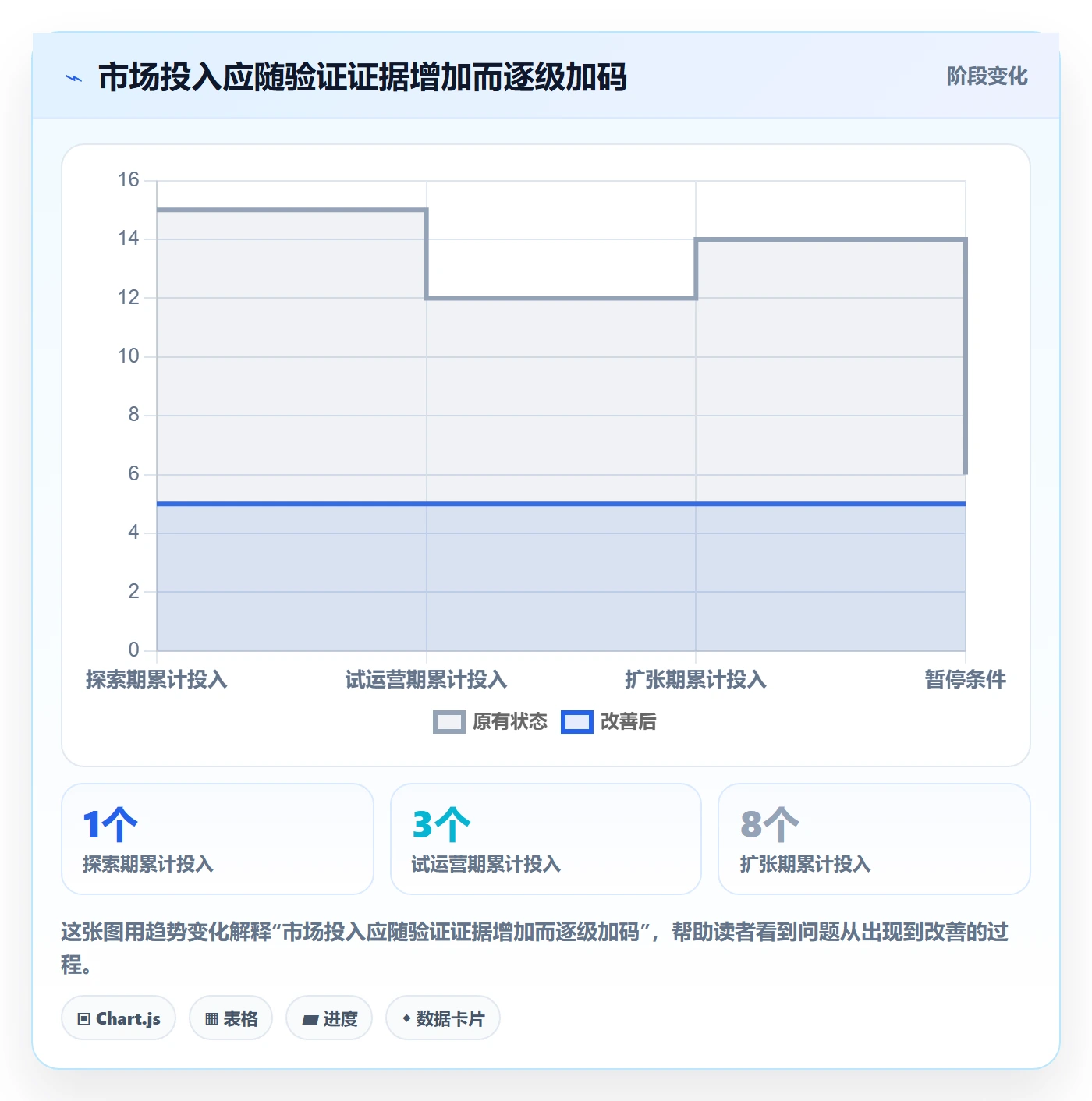
Task: Select the Chart.js tag chip
Action: click(119, 1018)
